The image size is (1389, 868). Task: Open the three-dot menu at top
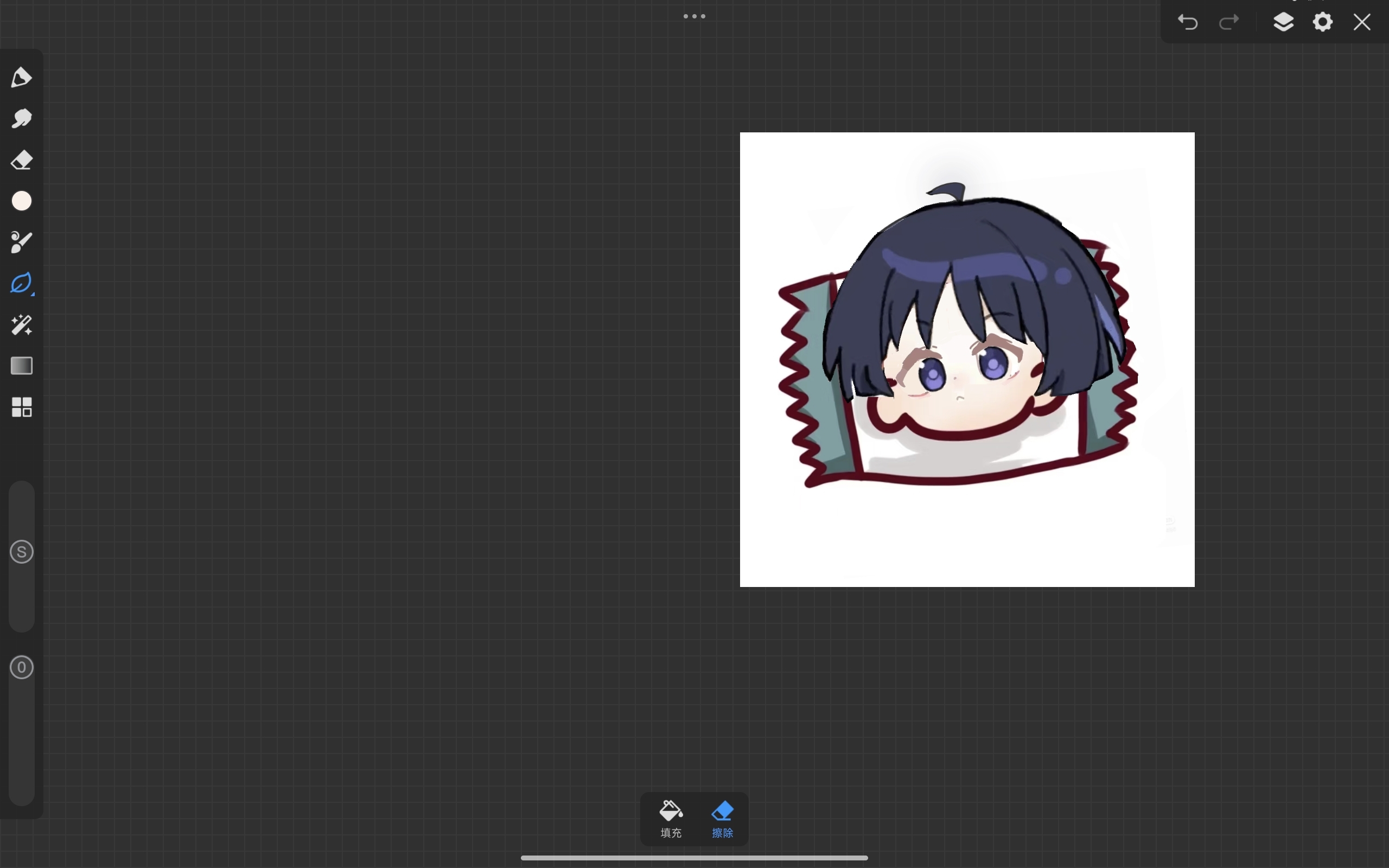pyautogui.click(x=694, y=16)
